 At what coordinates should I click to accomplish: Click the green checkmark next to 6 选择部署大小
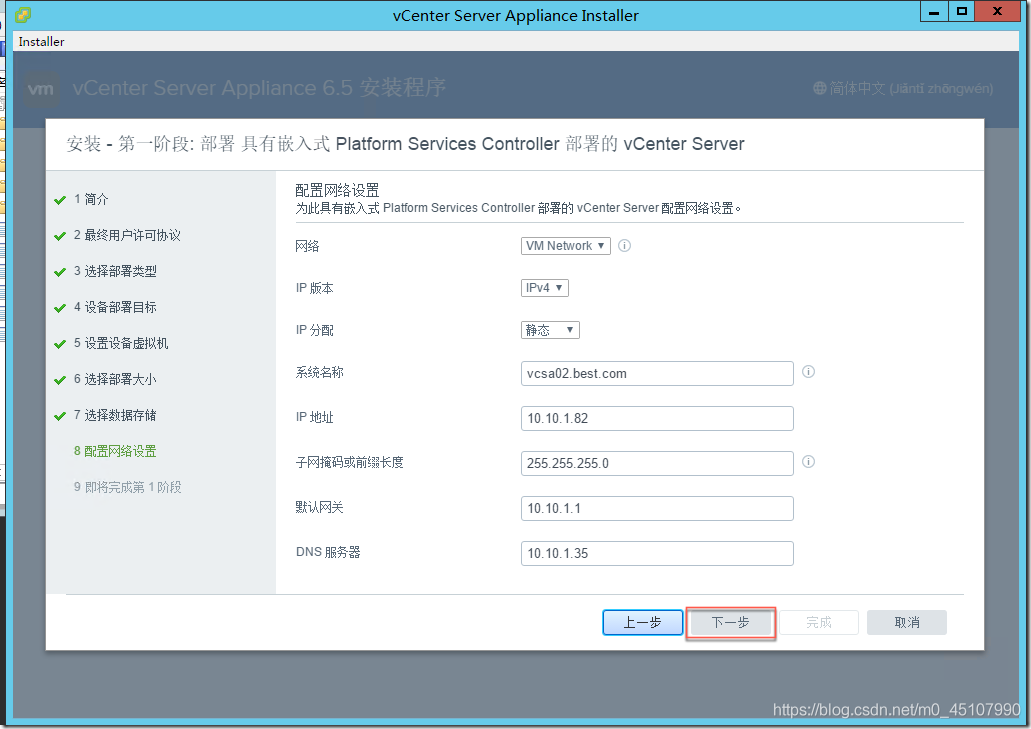[x=60, y=380]
